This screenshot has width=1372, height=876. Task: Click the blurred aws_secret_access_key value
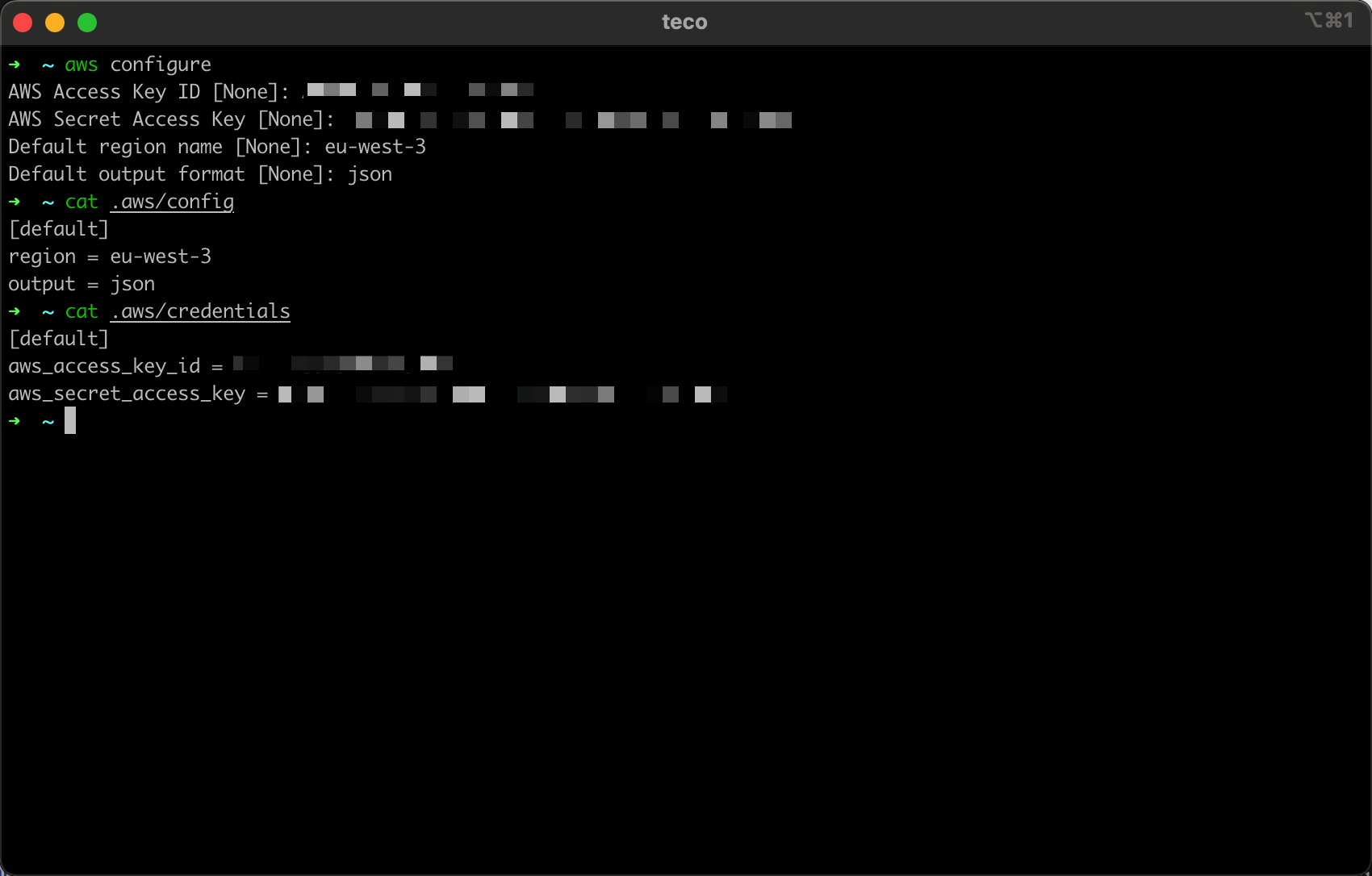coord(500,394)
